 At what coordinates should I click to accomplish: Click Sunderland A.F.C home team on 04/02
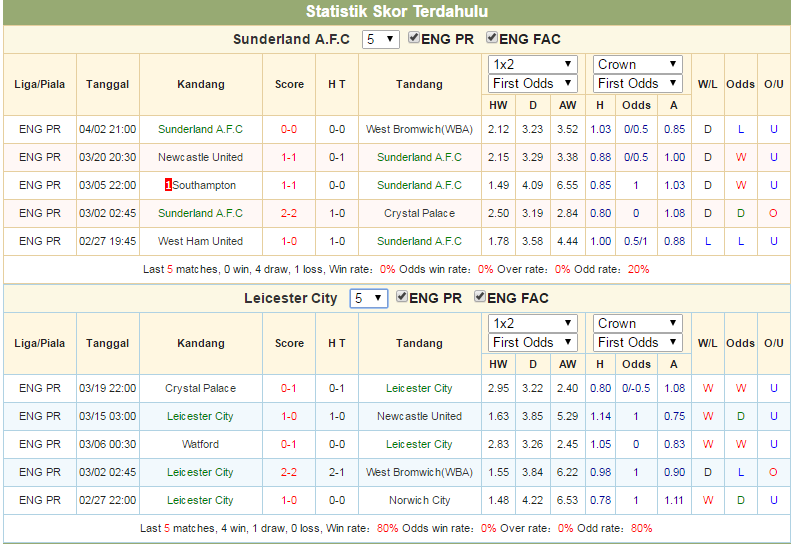click(200, 129)
